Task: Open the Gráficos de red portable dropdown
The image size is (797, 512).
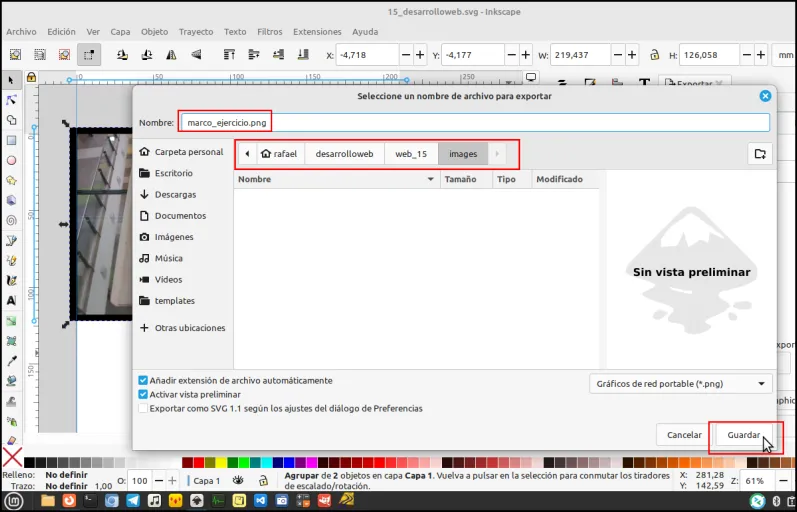Action: (681, 384)
